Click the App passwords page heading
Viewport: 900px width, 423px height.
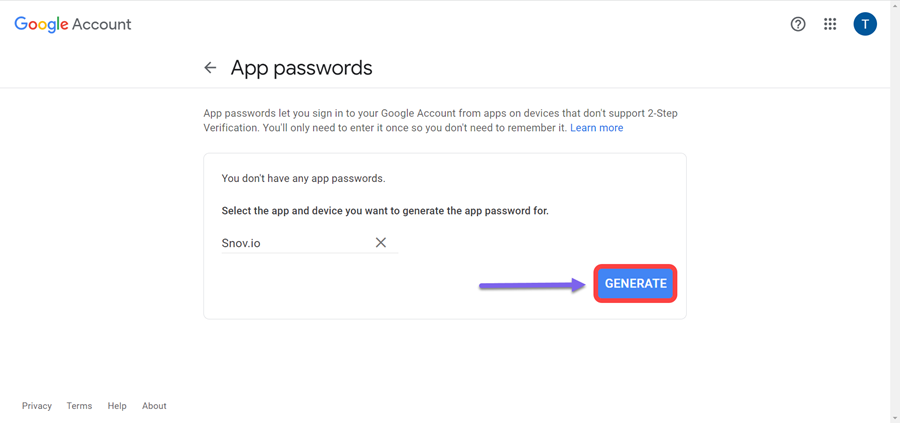point(301,68)
